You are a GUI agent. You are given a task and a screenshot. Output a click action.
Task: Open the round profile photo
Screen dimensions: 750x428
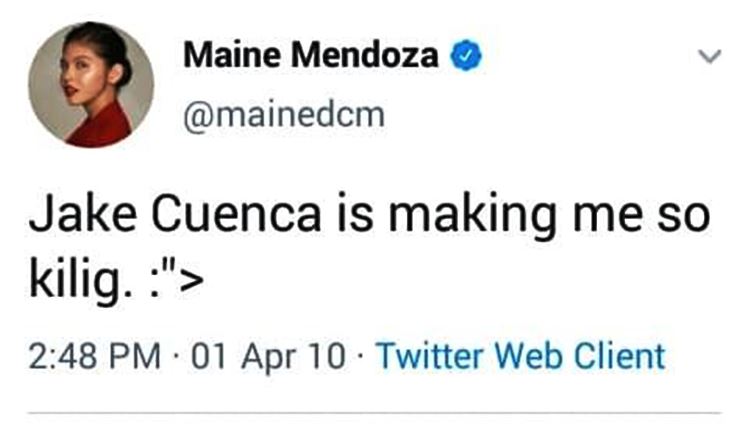(91, 85)
